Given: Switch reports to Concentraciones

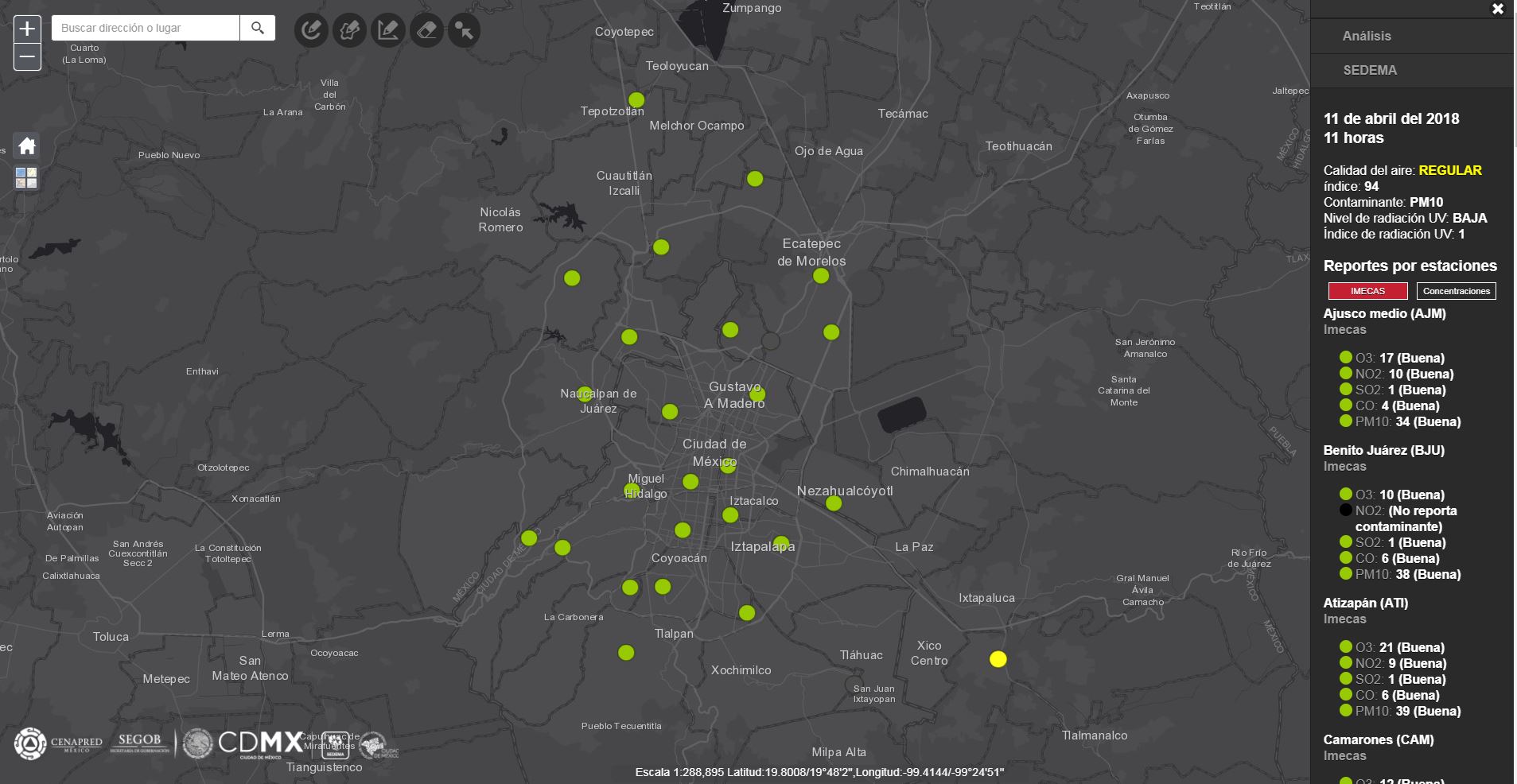Looking at the screenshot, I should pyautogui.click(x=1456, y=291).
